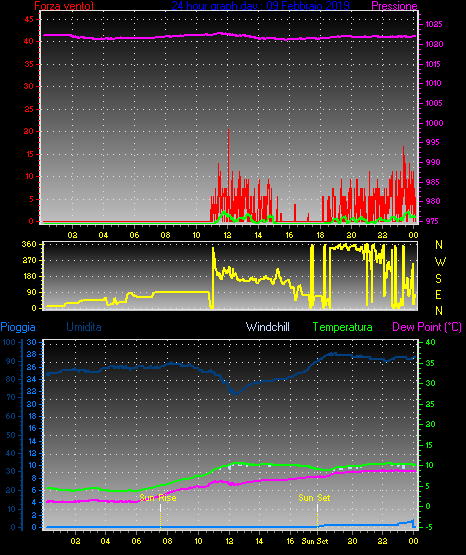This screenshot has width=466, height=555.
Task: Select the yellow '180' wind direction value
Action: coord(29,276)
